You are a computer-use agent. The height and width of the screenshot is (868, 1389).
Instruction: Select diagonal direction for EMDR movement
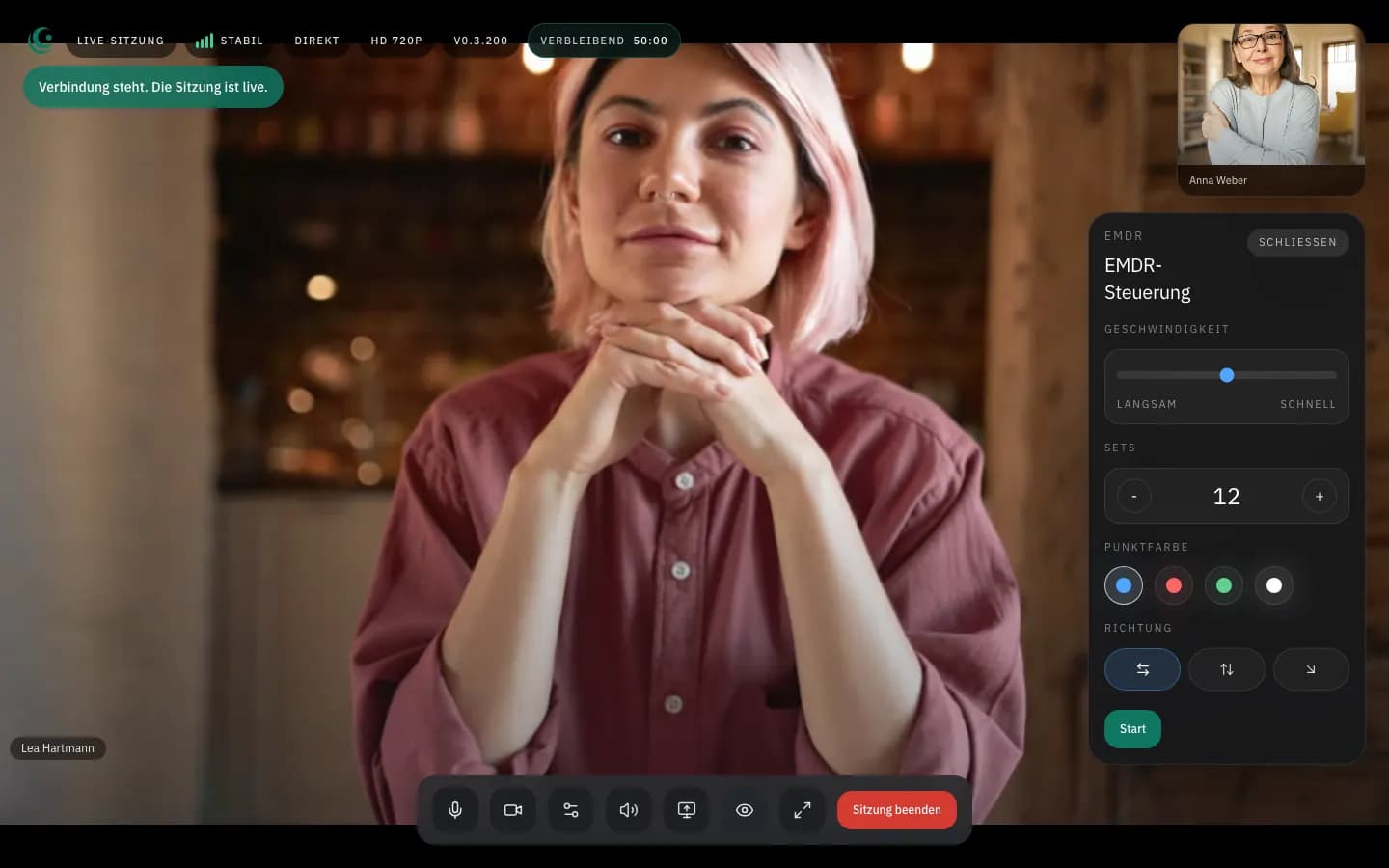[1310, 669]
